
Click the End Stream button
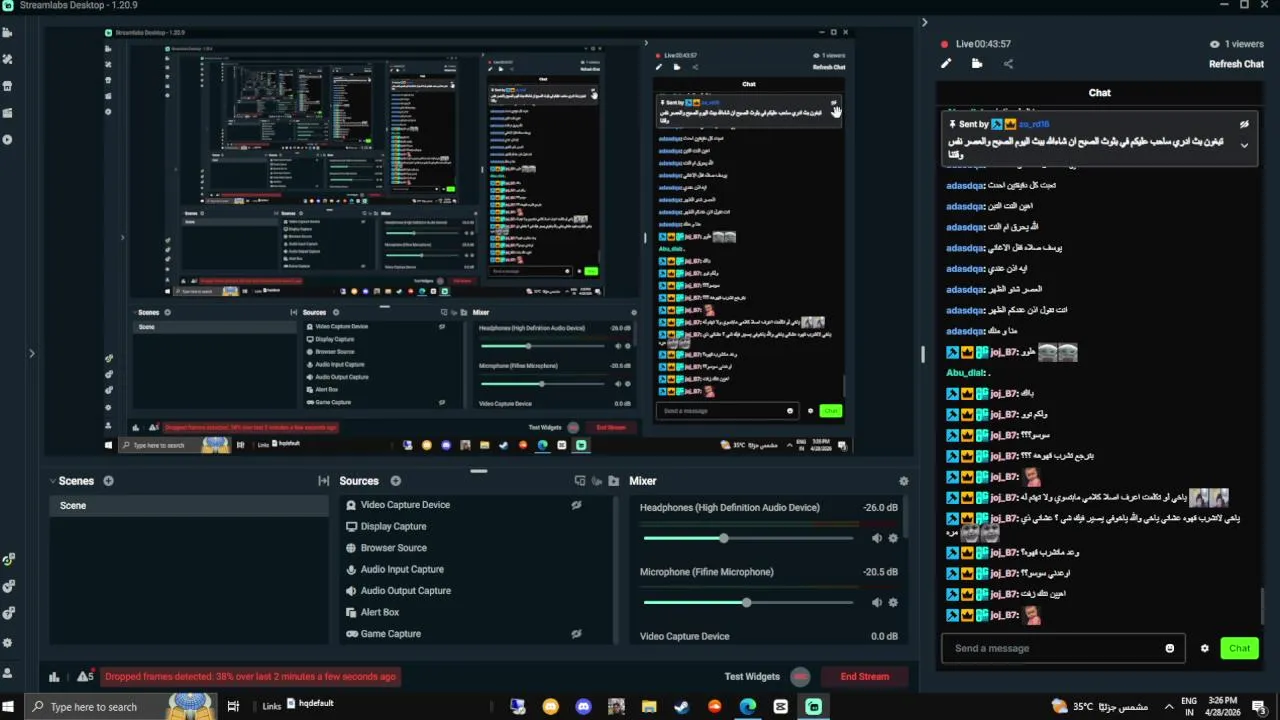click(x=864, y=677)
